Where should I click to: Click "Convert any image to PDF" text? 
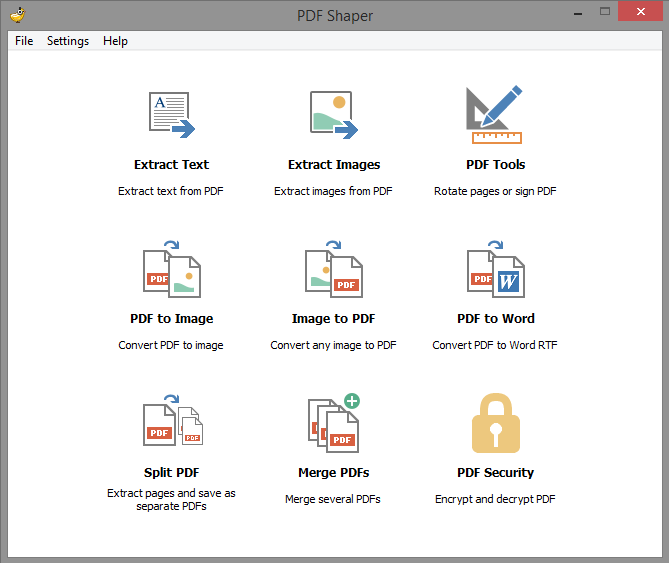[x=333, y=345]
